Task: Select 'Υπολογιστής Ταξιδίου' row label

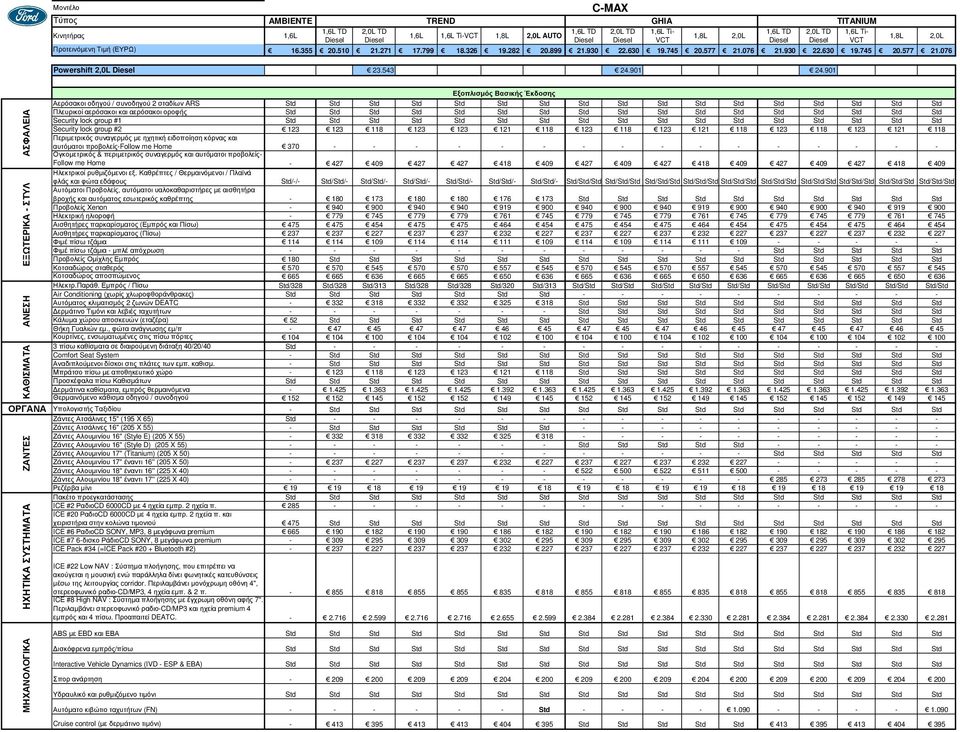Action: [87, 409]
